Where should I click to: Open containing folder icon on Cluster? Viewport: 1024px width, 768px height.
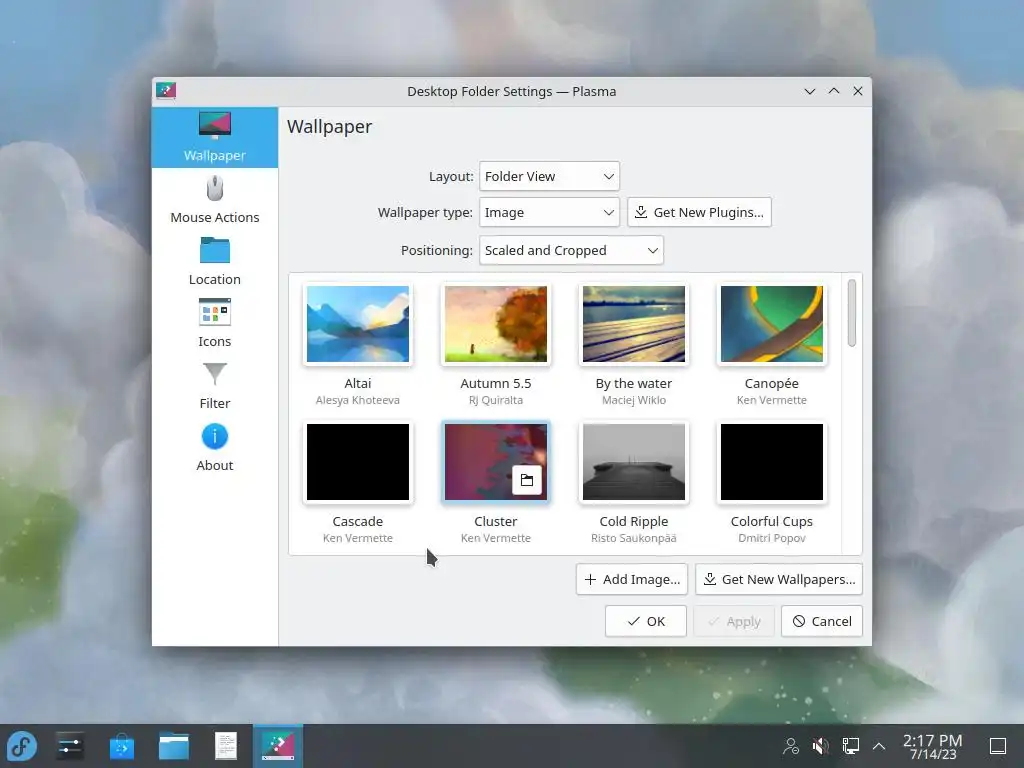point(526,481)
